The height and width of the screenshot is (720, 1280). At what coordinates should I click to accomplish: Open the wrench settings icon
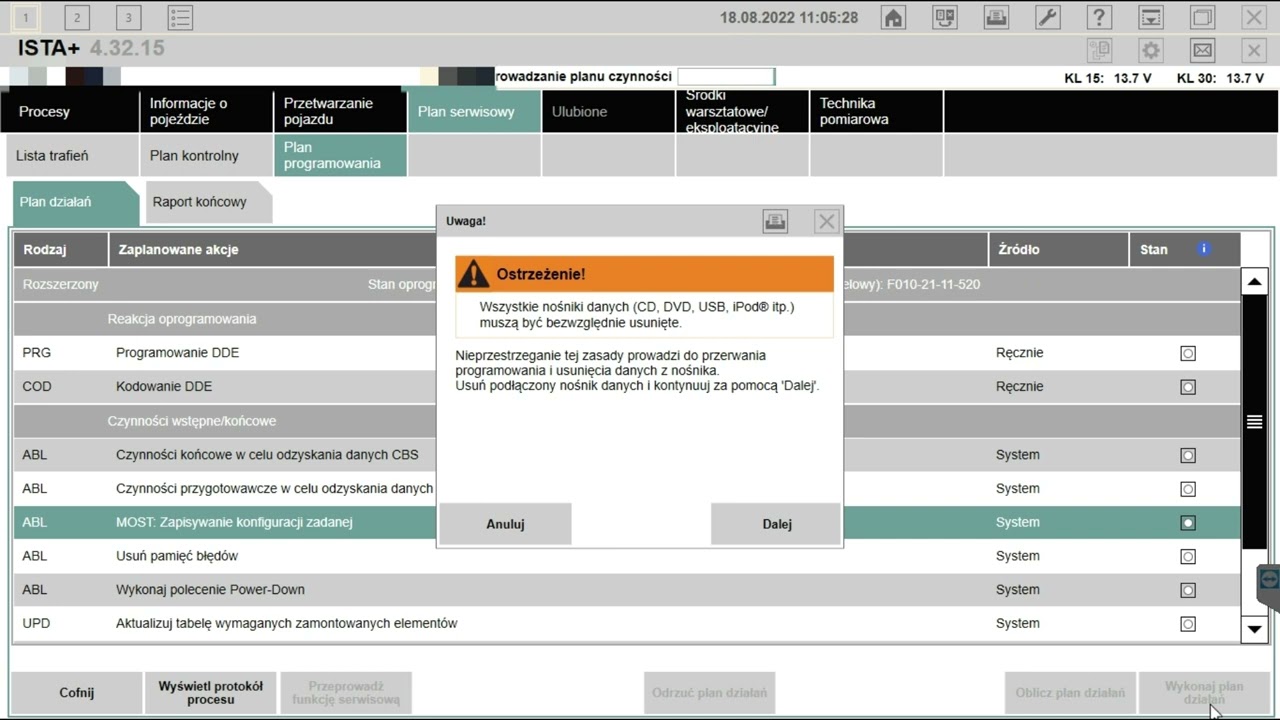coord(1047,17)
